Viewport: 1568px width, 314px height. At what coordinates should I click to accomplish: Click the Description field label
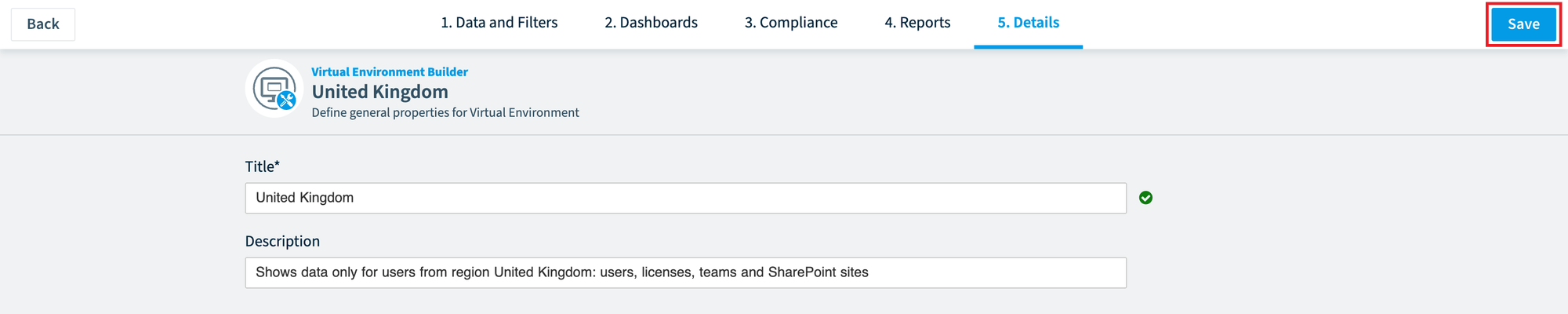282,241
